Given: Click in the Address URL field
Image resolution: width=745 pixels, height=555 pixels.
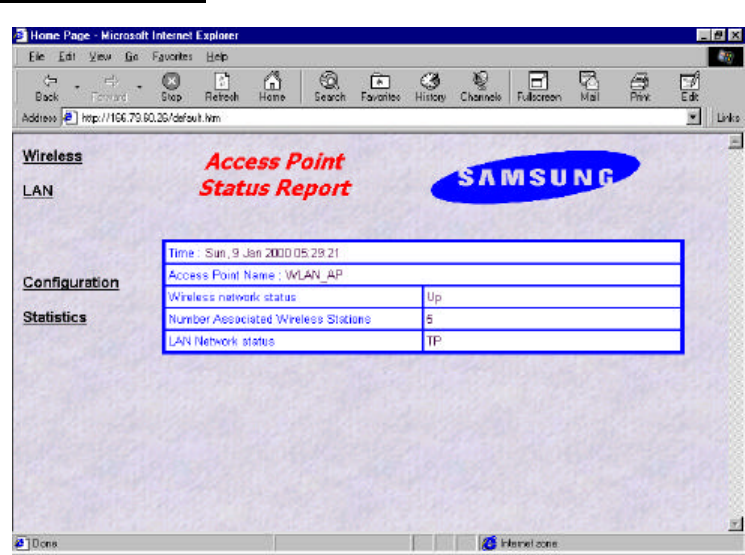Looking at the screenshot, I should (382, 117).
